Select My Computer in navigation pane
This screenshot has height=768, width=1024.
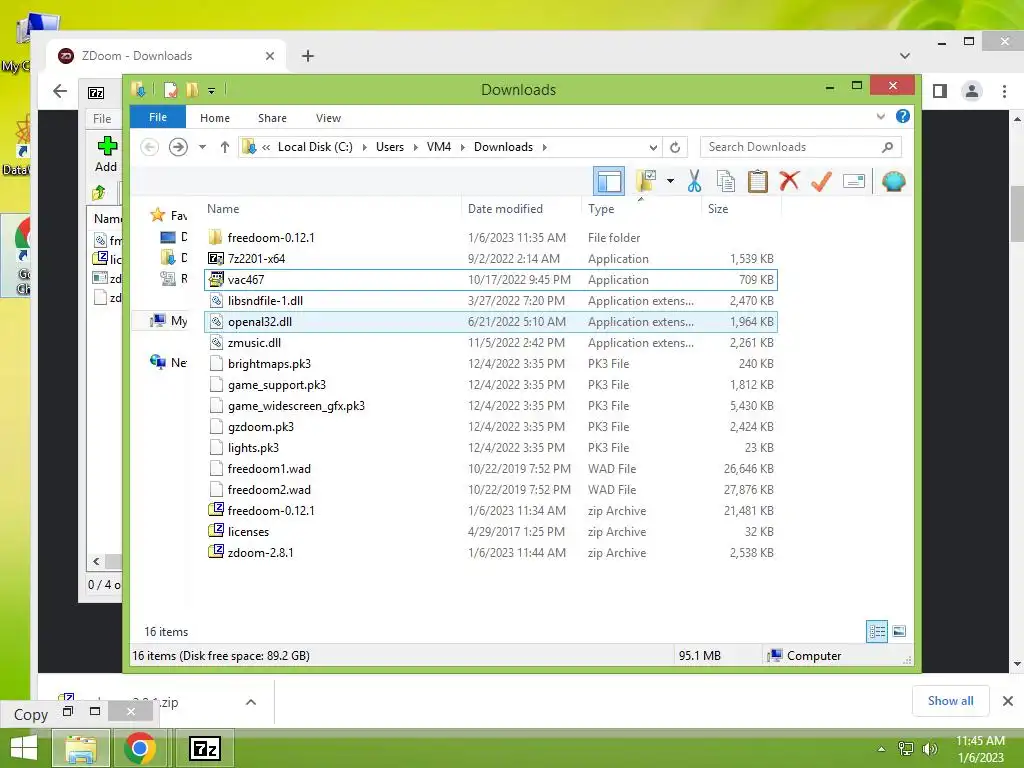pos(168,321)
